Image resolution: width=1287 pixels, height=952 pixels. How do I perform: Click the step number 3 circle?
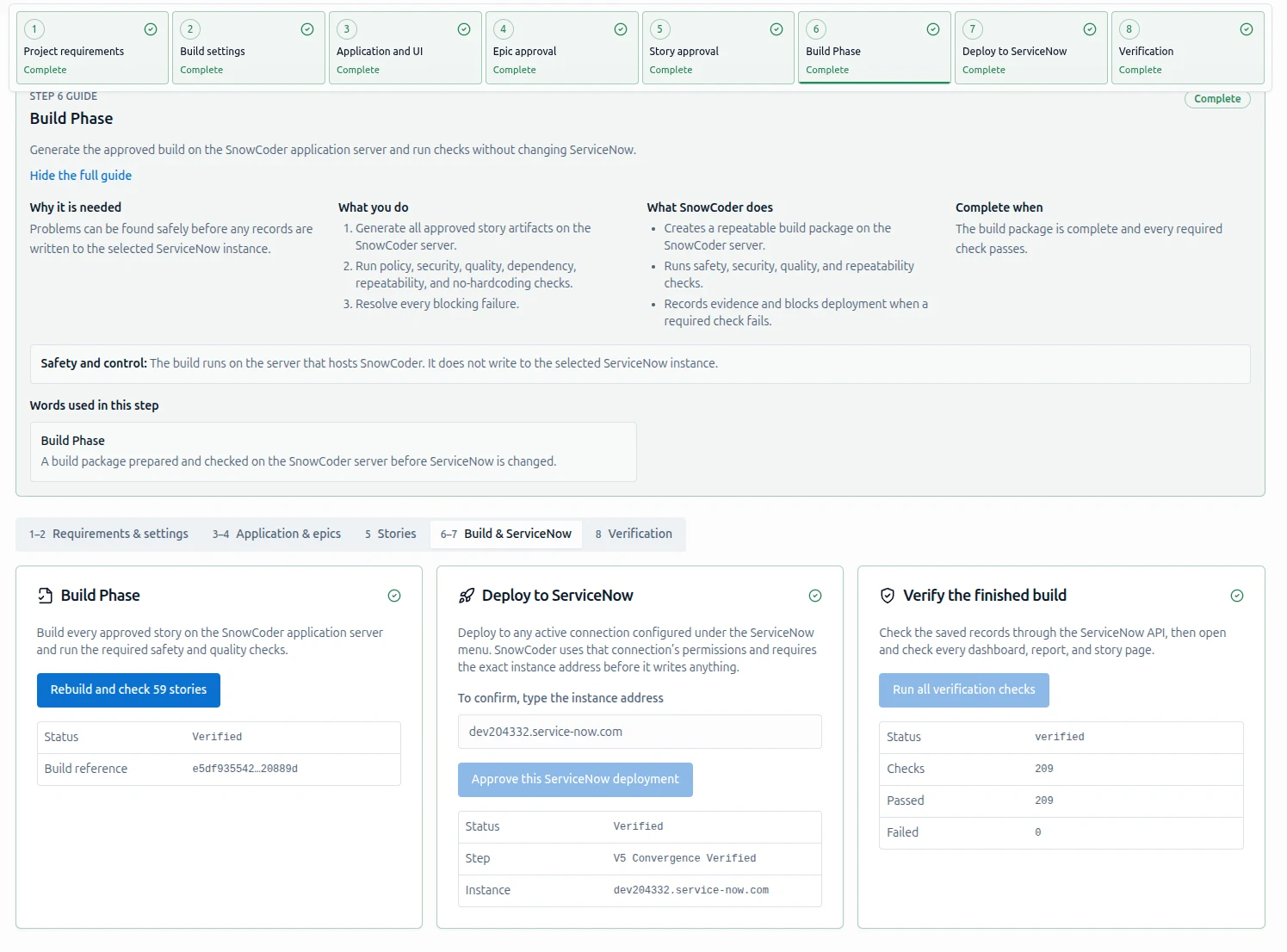[x=347, y=29]
